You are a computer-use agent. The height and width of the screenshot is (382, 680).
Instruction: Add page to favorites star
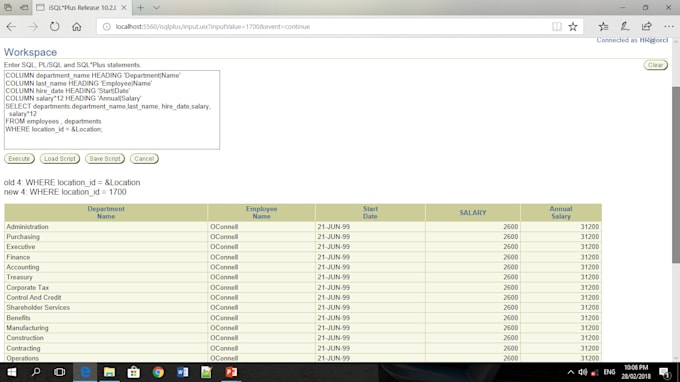(573, 26)
